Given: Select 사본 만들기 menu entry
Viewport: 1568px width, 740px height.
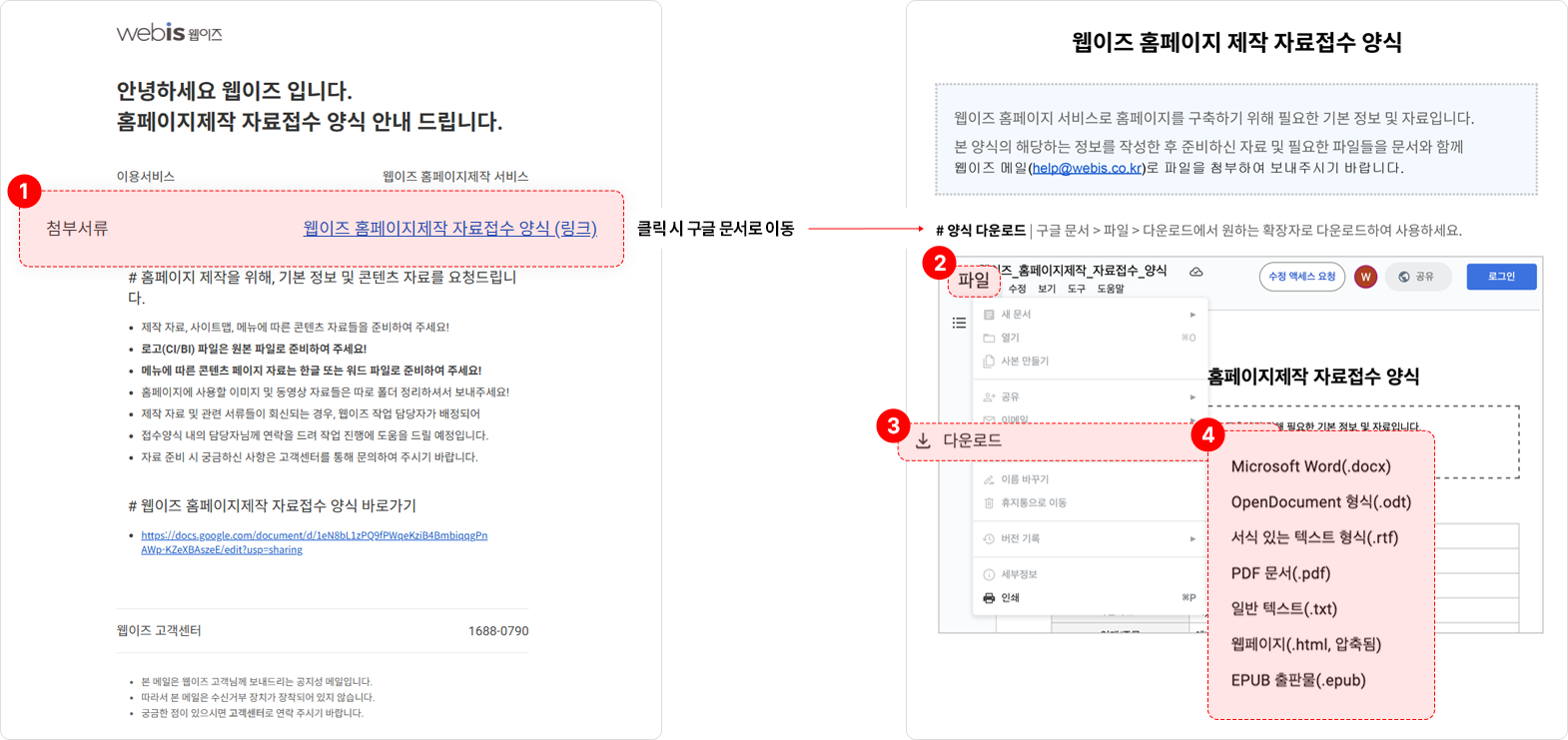Looking at the screenshot, I should [x=1090, y=362].
